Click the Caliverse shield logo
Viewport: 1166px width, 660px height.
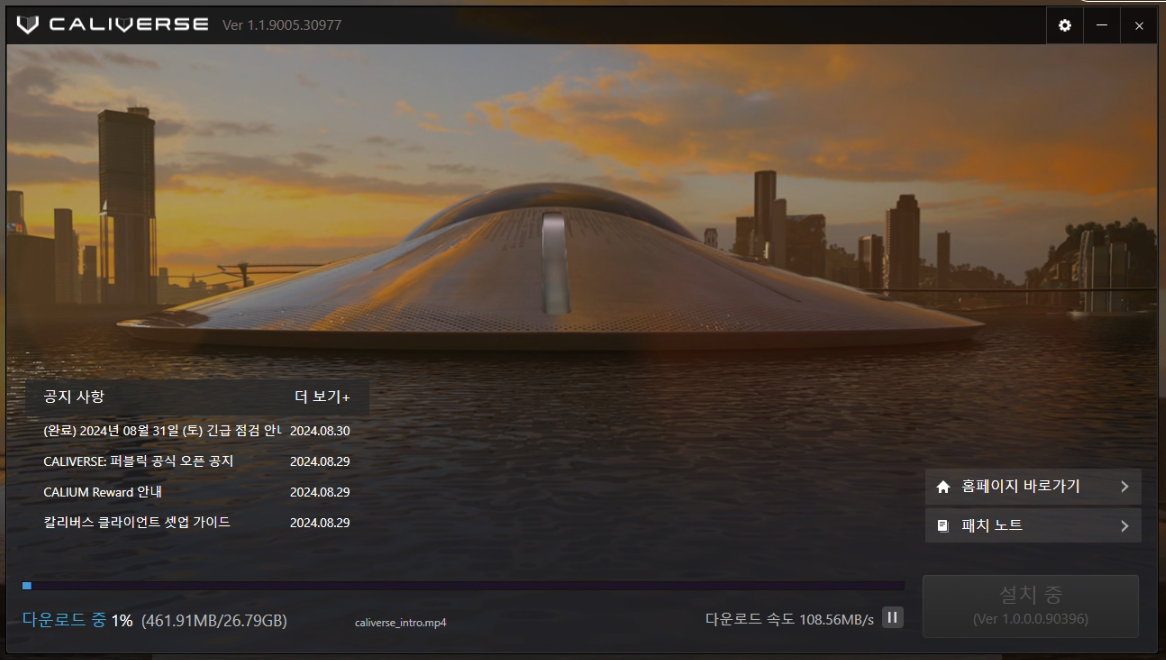click(x=28, y=25)
